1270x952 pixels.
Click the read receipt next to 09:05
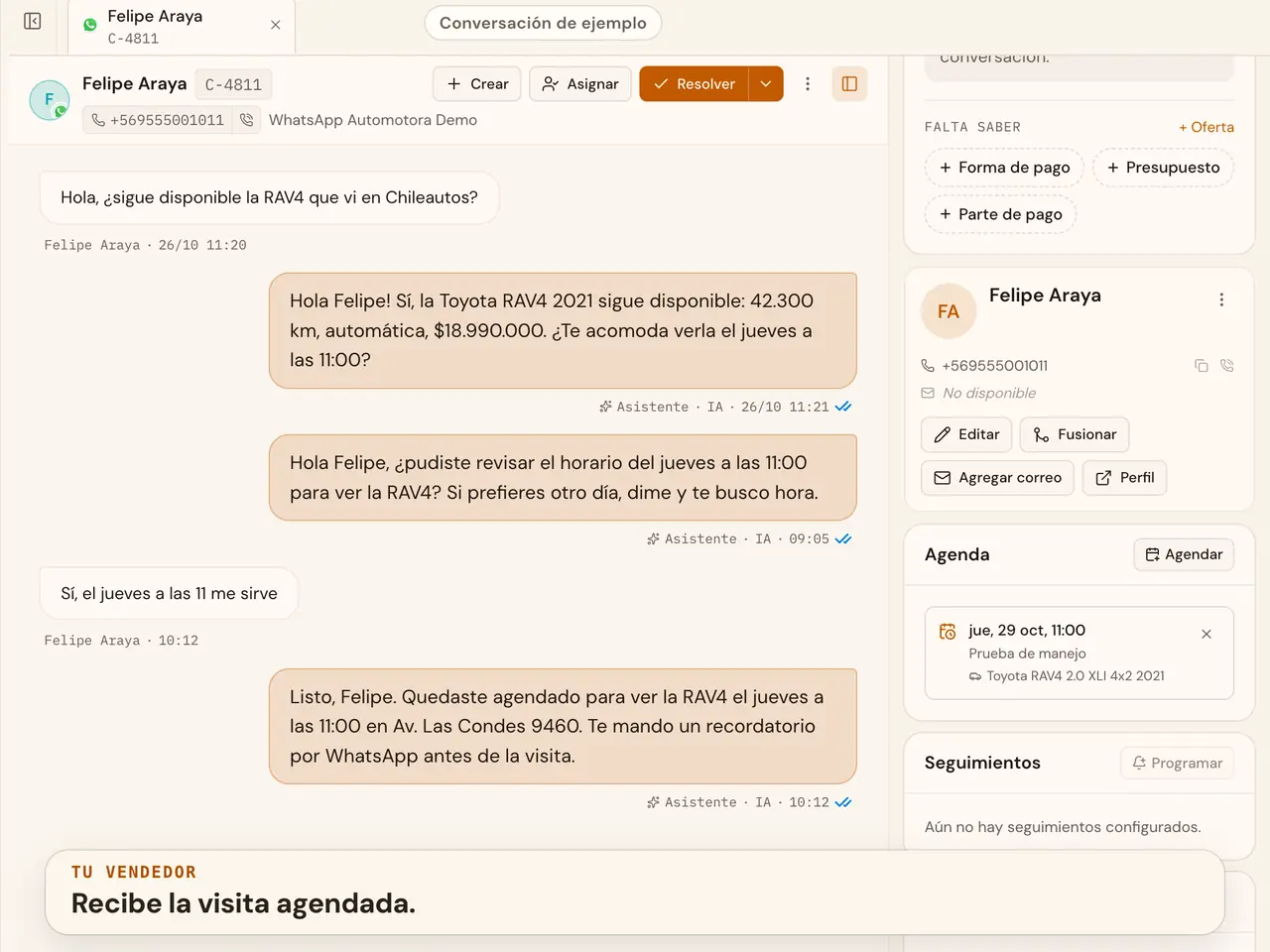coord(843,539)
